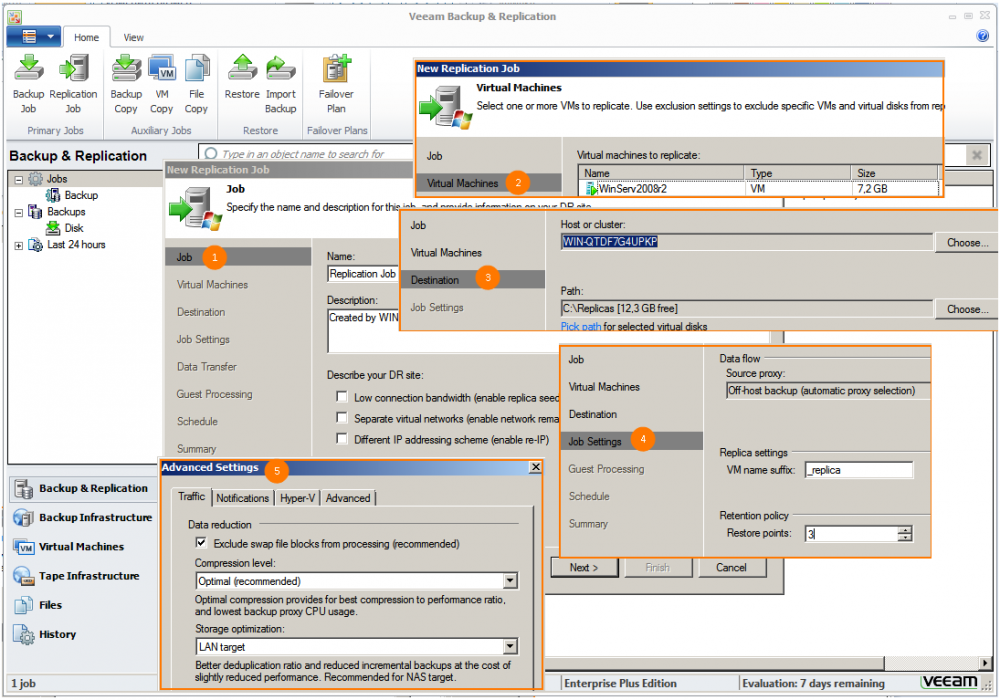
Task: Switch to the Virtual Machines pane
Action: pyautogui.click(x=69, y=547)
